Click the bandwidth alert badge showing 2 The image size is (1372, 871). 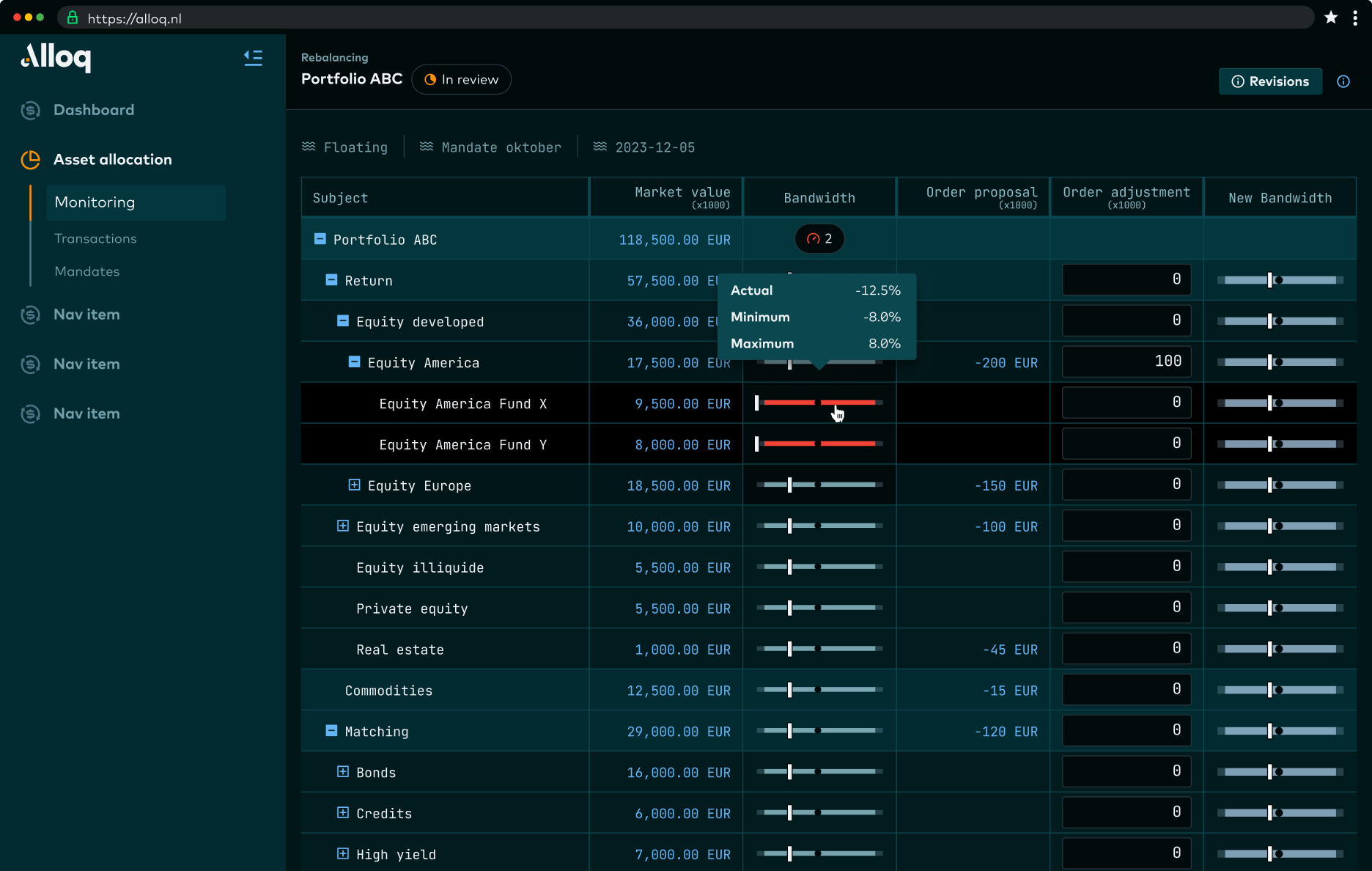[x=819, y=239]
